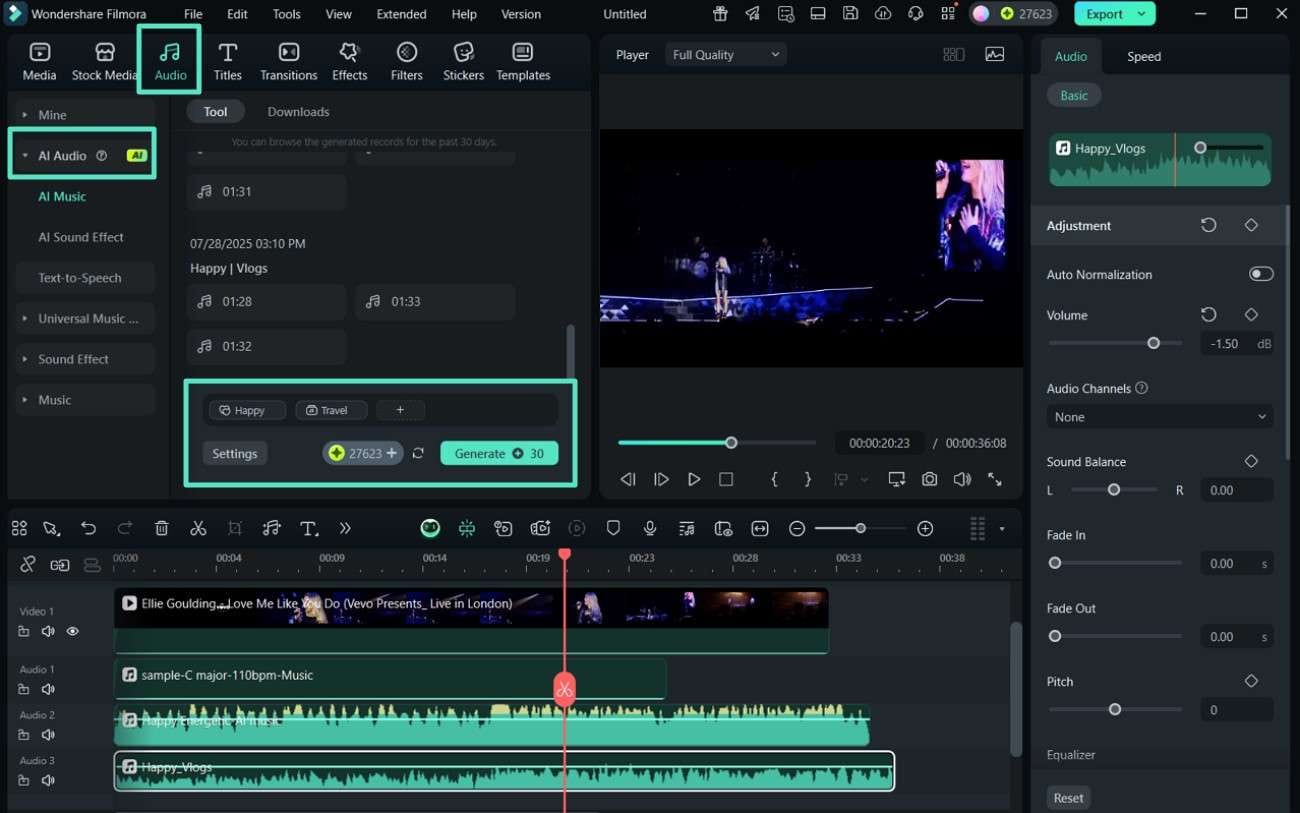Adjust the Sound Balance slider

point(1114,490)
